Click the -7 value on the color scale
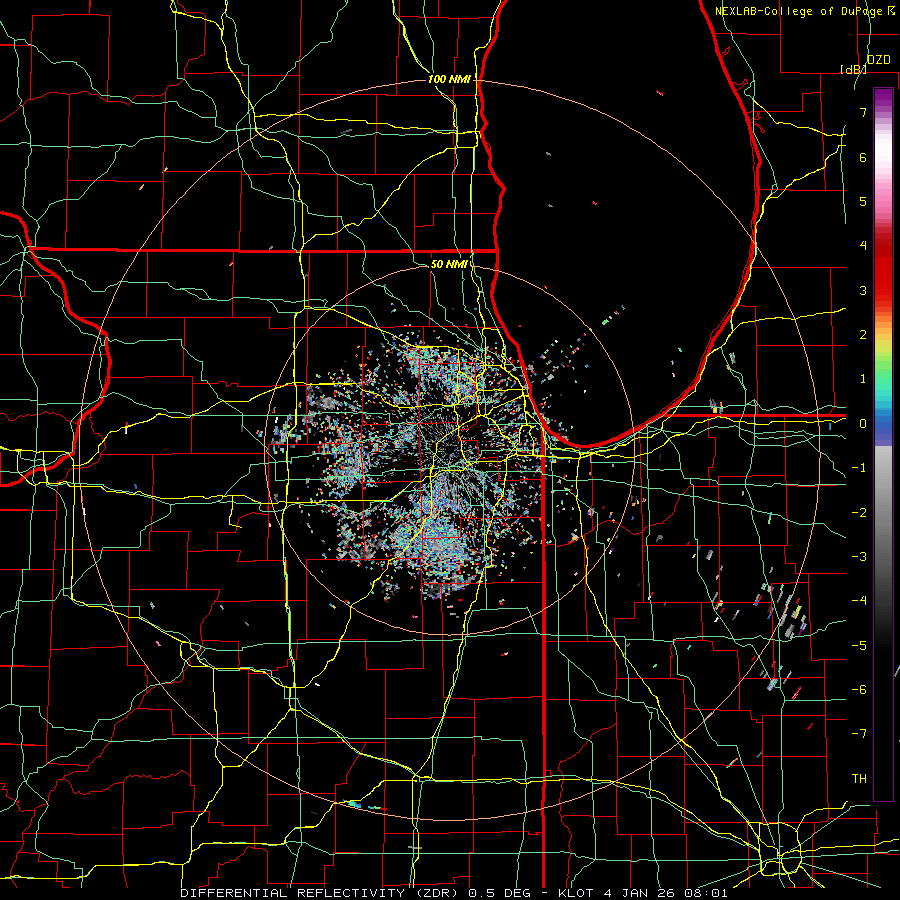The width and height of the screenshot is (900, 900). (859, 734)
